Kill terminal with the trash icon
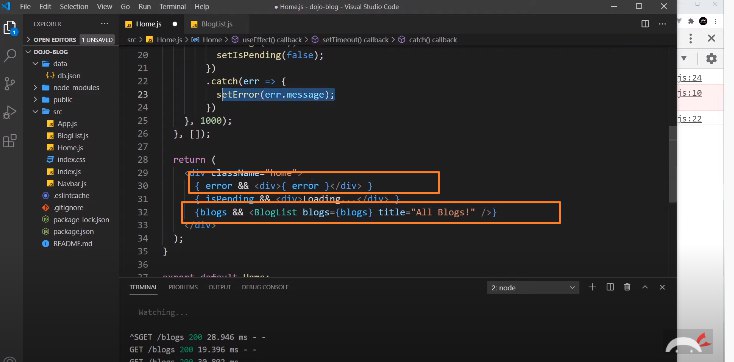The width and height of the screenshot is (734, 362). tap(627, 287)
